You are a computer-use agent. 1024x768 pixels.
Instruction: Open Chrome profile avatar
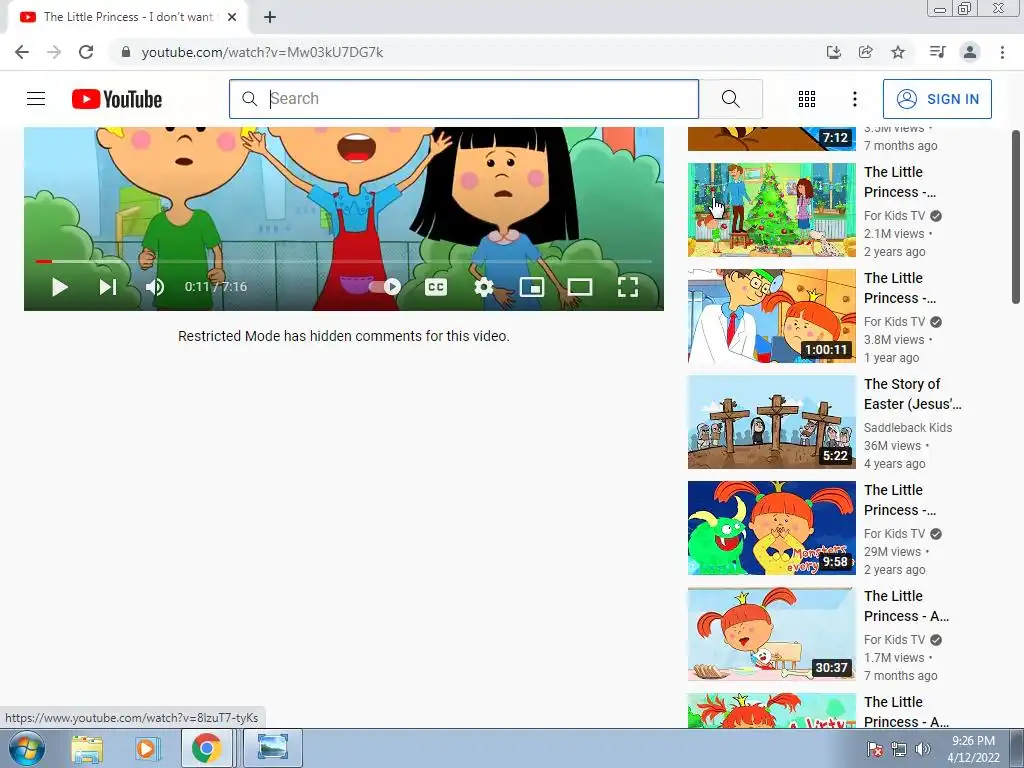970,52
